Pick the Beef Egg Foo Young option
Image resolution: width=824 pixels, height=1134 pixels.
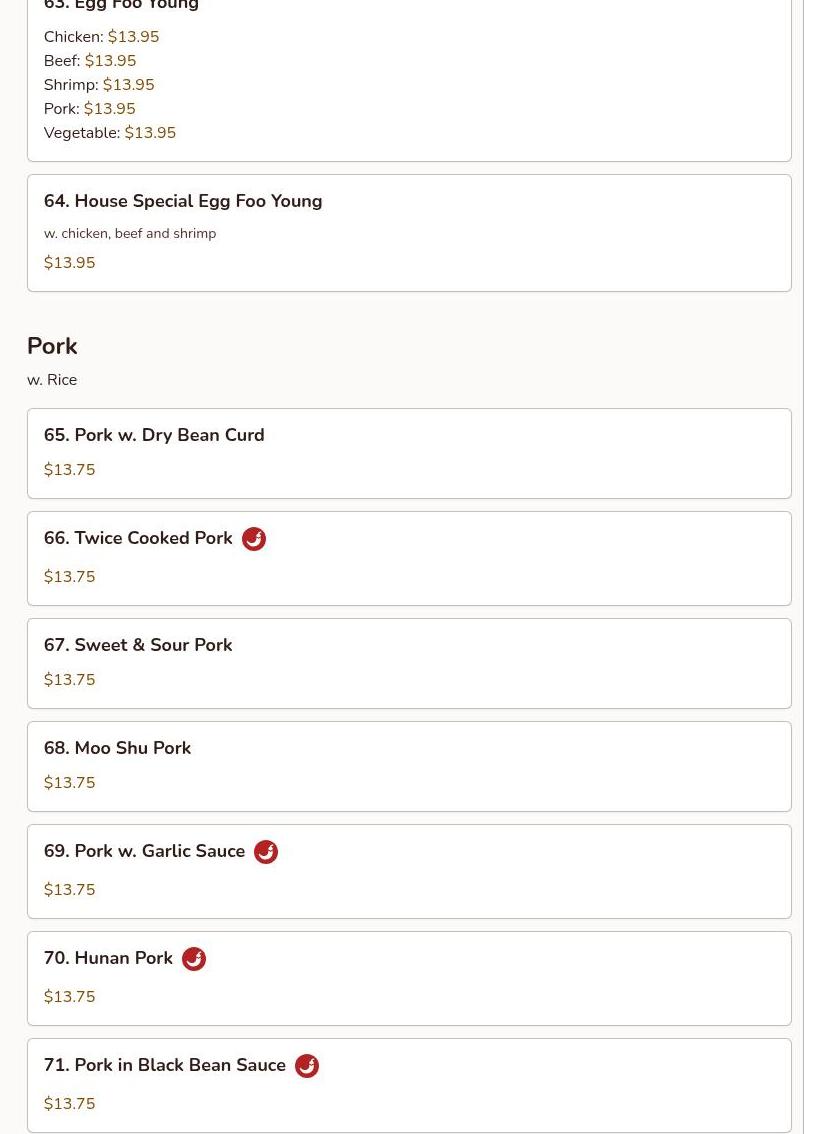point(90,61)
